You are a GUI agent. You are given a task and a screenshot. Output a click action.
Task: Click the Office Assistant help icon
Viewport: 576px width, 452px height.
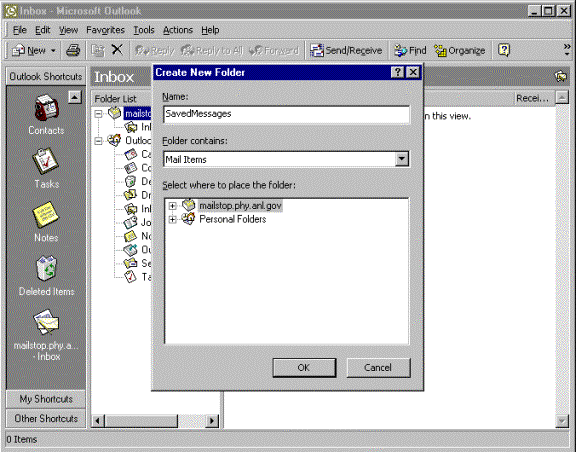504,50
